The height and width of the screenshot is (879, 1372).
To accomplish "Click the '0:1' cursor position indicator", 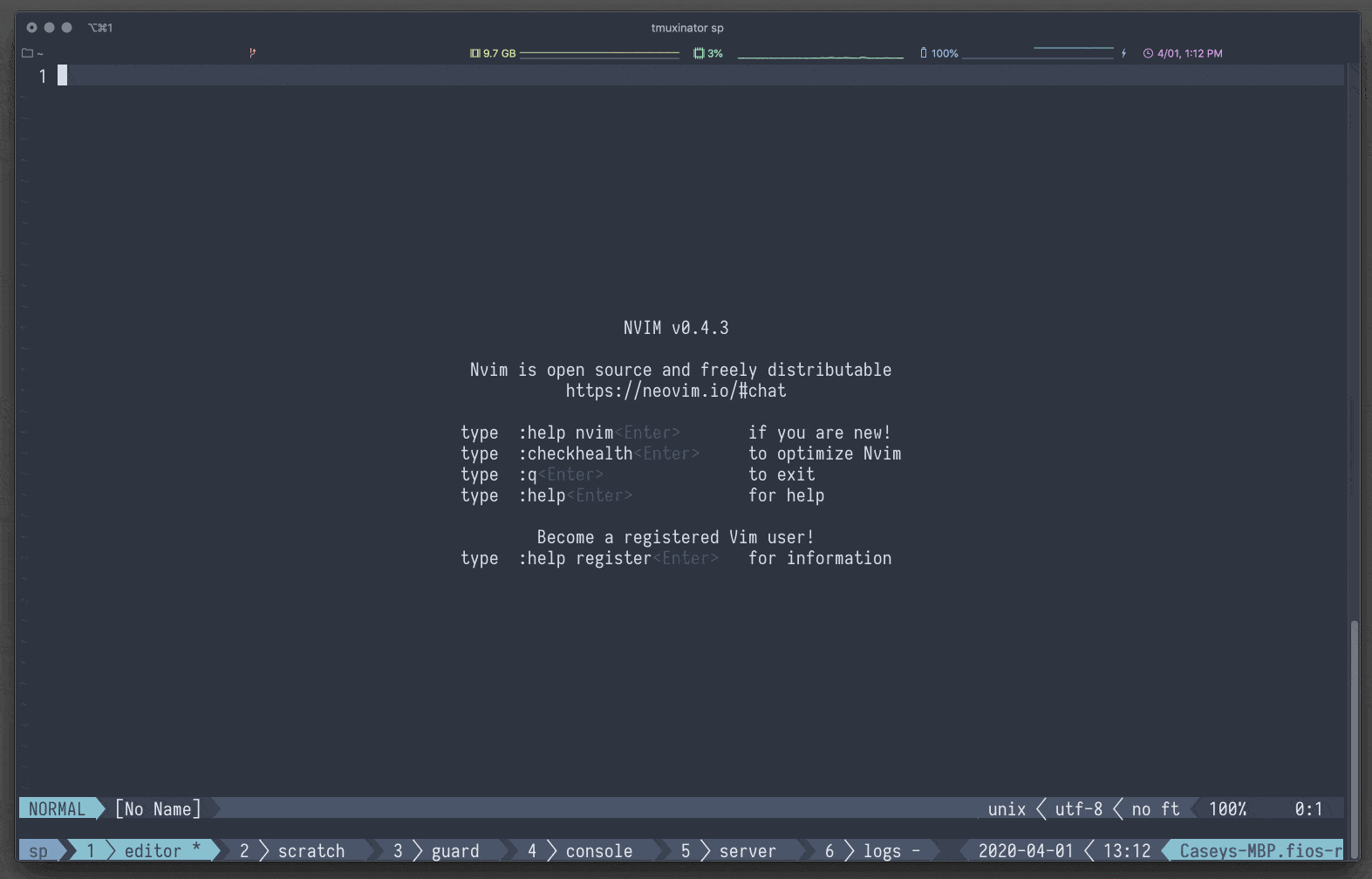I will 1308,808.
